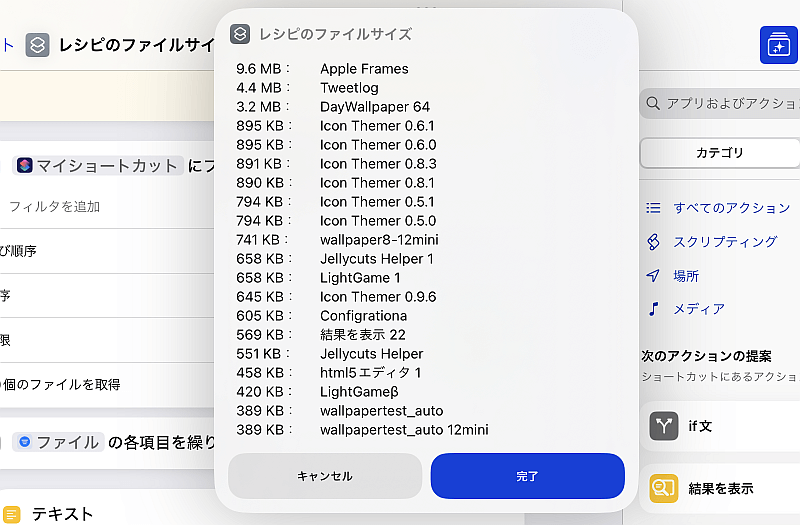Viewport: 800px width, 525px height.
Task: Click the list icon beside すべてのアクション
Action: click(x=653, y=208)
